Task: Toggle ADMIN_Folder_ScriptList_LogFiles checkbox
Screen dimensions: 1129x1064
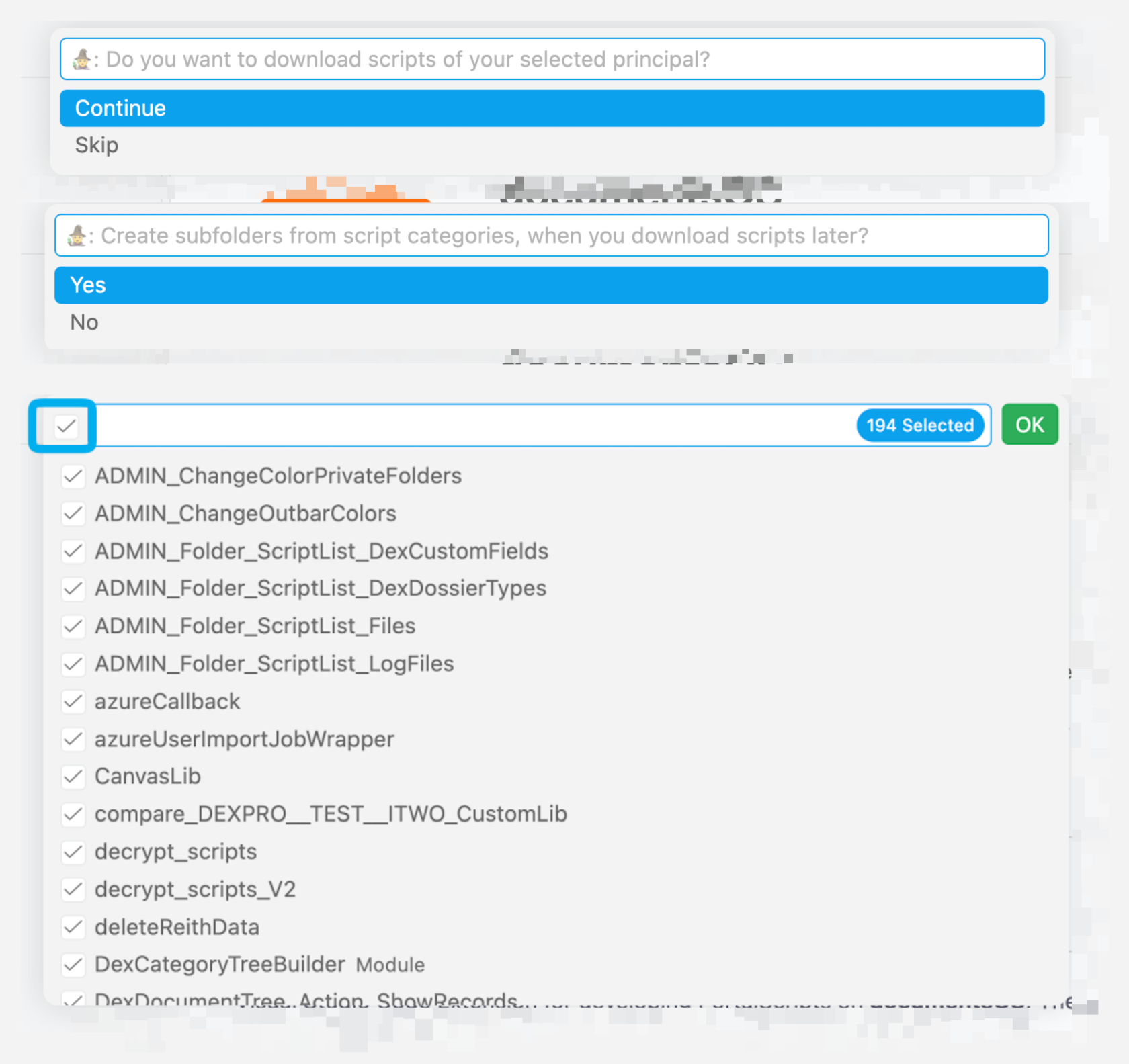Action: coord(73,664)
